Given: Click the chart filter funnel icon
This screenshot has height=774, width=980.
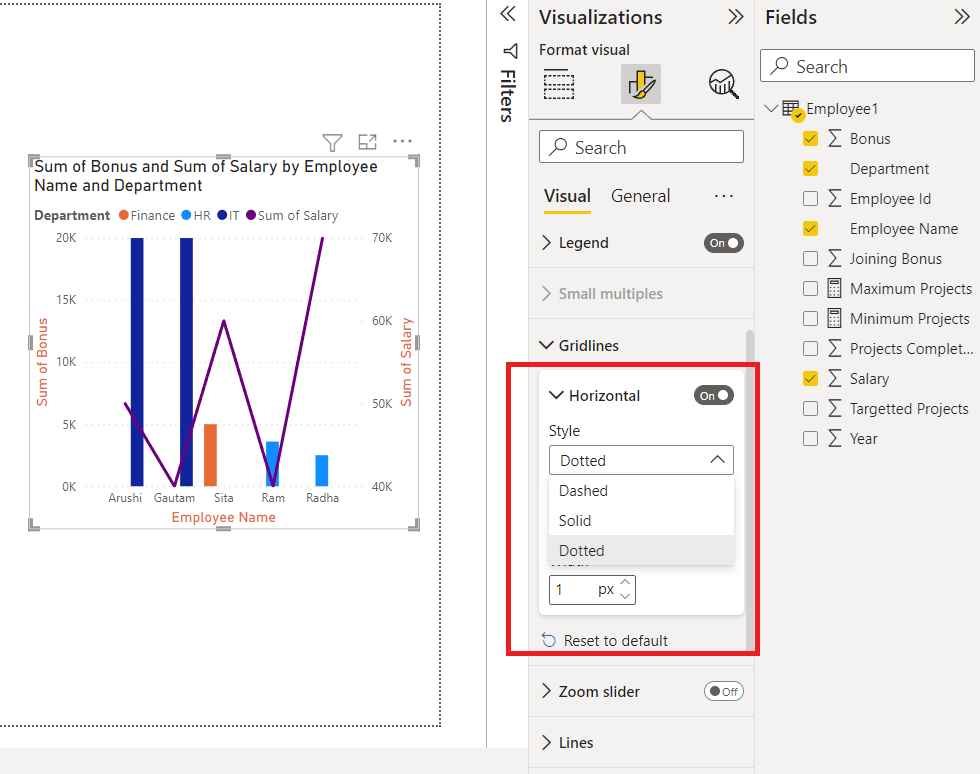Looking at the screenshot, I should (332, 143).
